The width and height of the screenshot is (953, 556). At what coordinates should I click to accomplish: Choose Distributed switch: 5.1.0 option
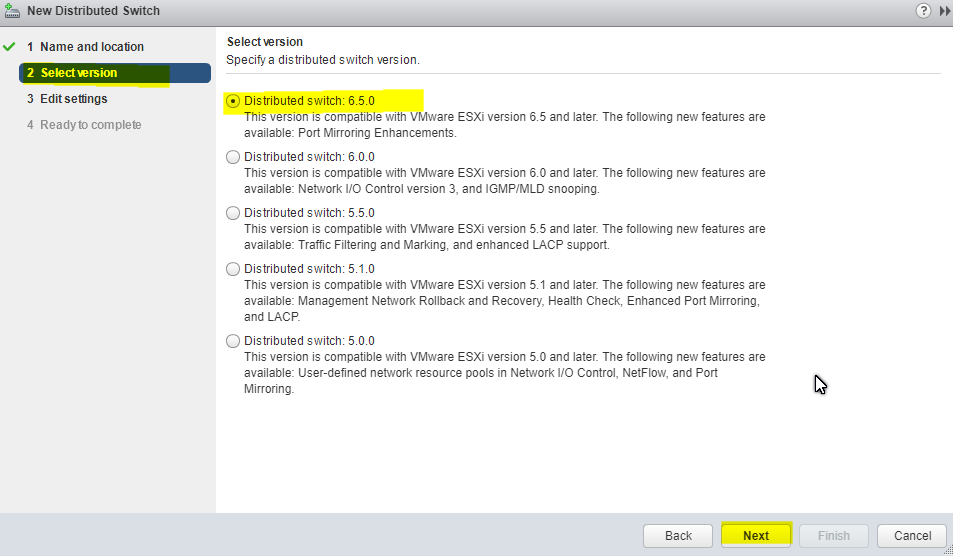pyautogui.click(x=233, y=269)
